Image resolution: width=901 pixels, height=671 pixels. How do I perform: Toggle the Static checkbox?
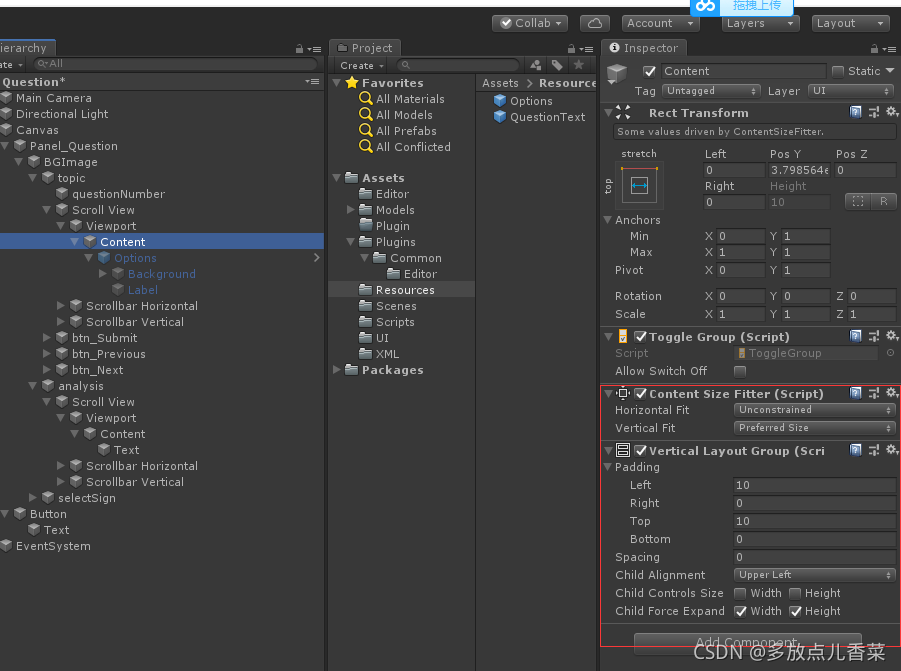pos(838,71)
